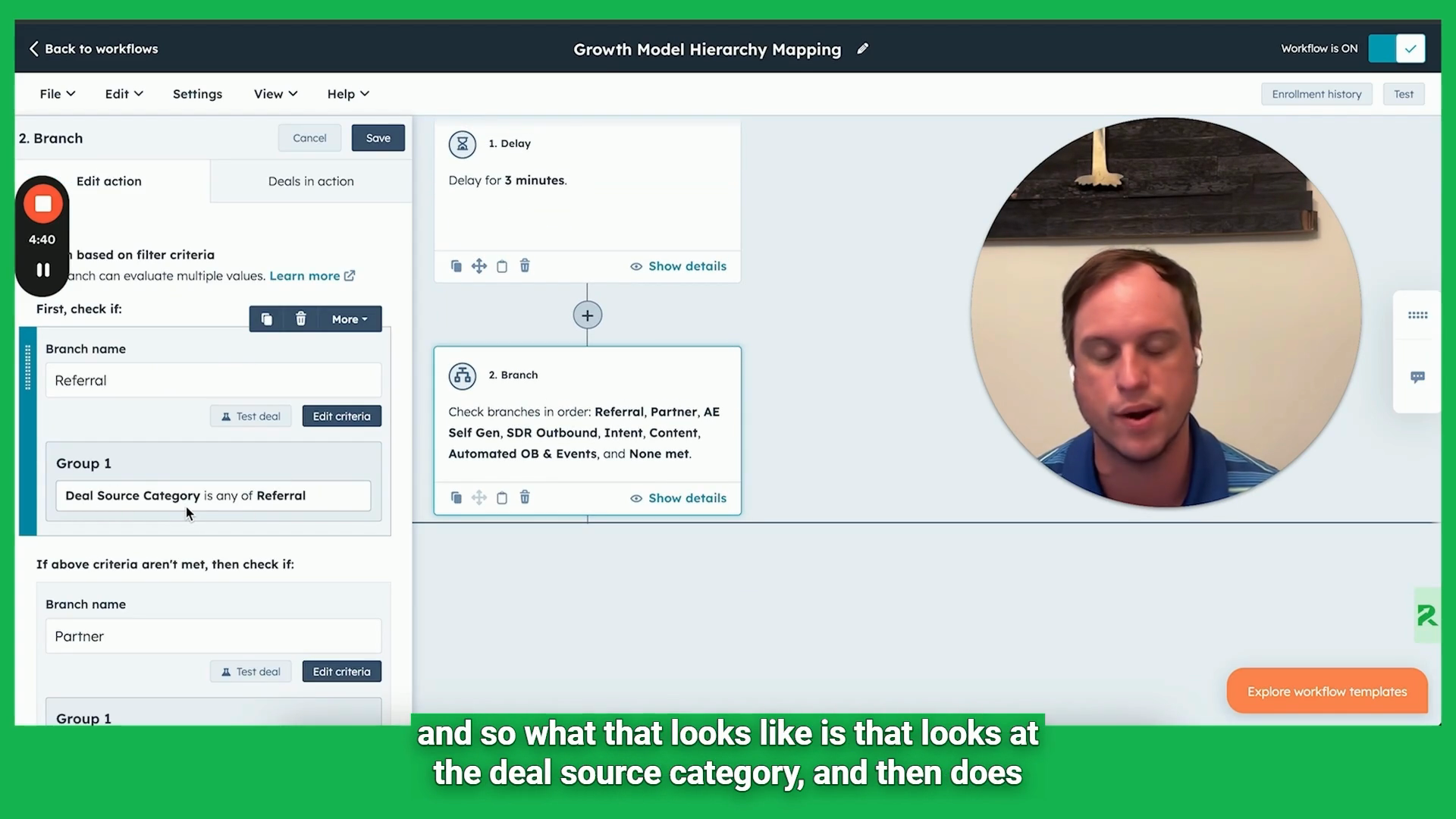Click the trash icon on Delay action
1456x819 pixels.
point(525,266)
